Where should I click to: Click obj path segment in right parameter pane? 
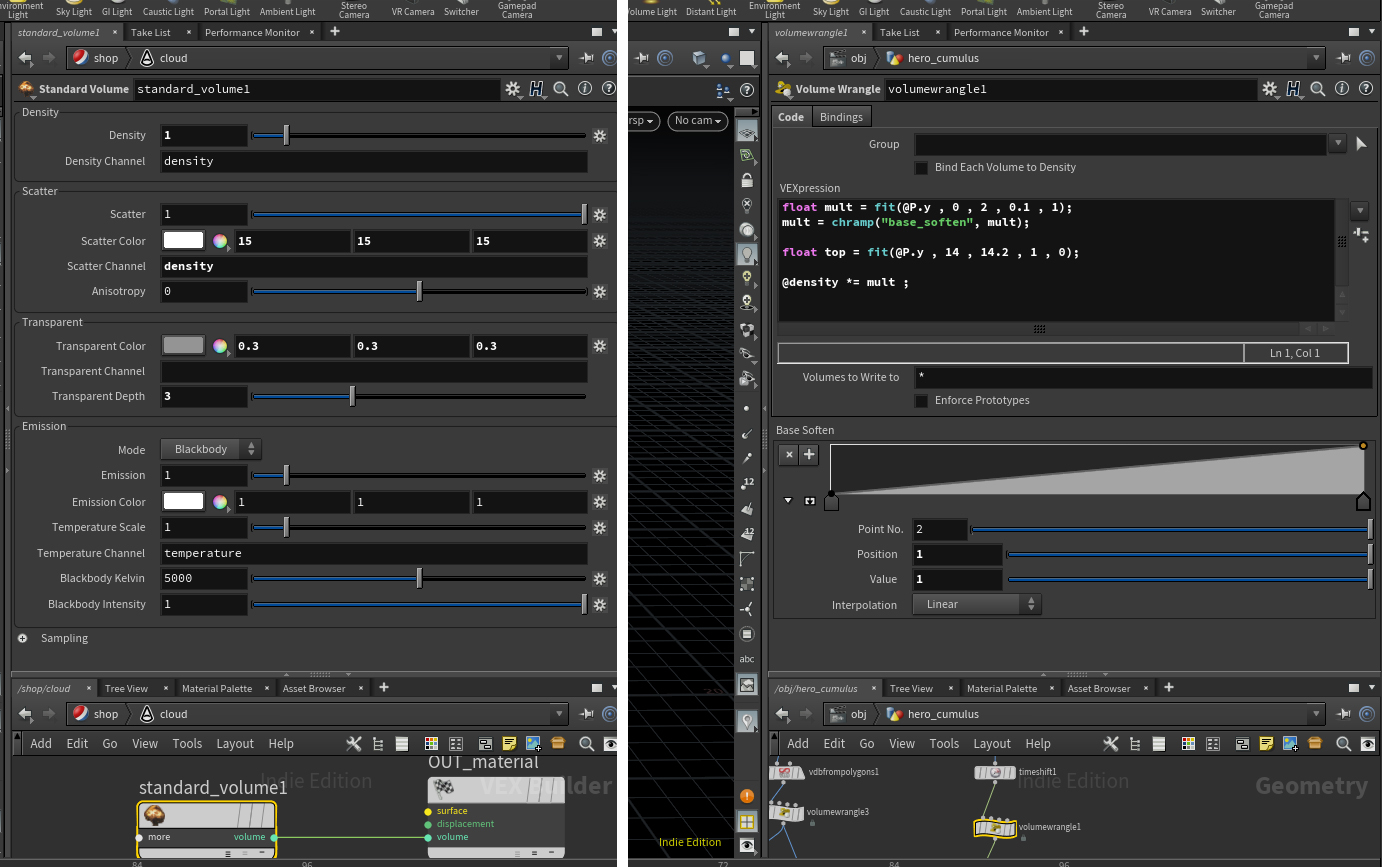(850, 58)
